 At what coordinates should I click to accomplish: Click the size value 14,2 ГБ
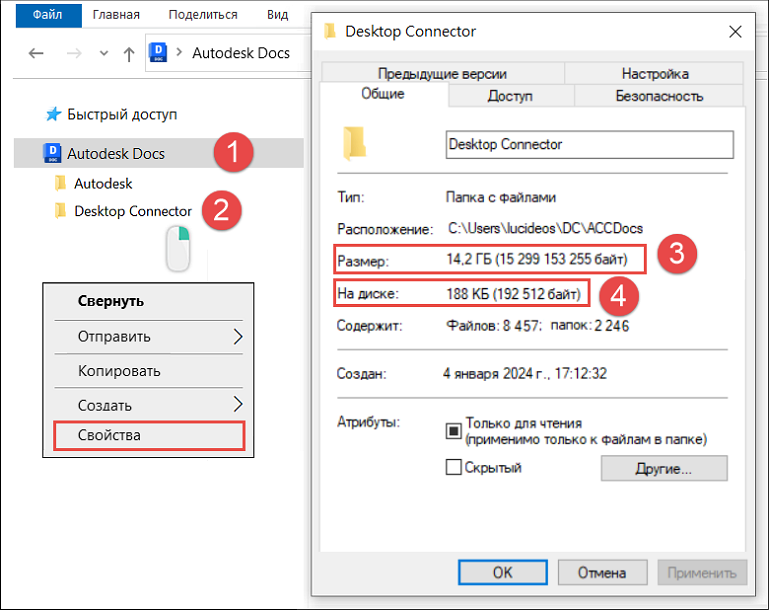pyautogui.click(x=537, y=259)
